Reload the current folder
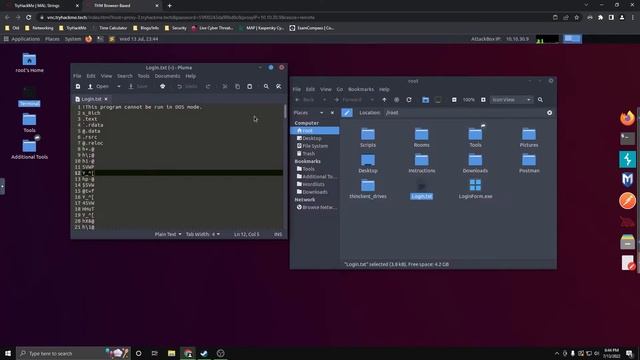Image resolution: width=640 pixels, height=360 pixels. (x=409, y=100)
